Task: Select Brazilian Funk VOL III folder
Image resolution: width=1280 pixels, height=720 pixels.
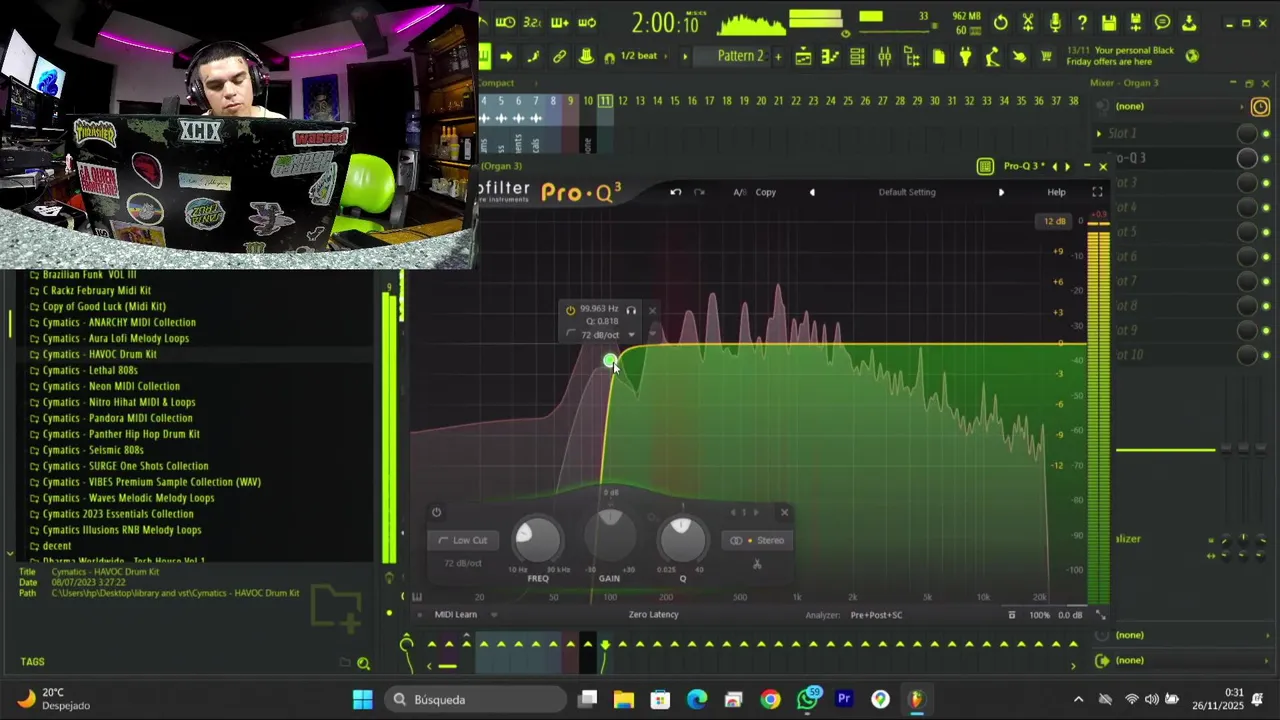Action: point(90,274)
